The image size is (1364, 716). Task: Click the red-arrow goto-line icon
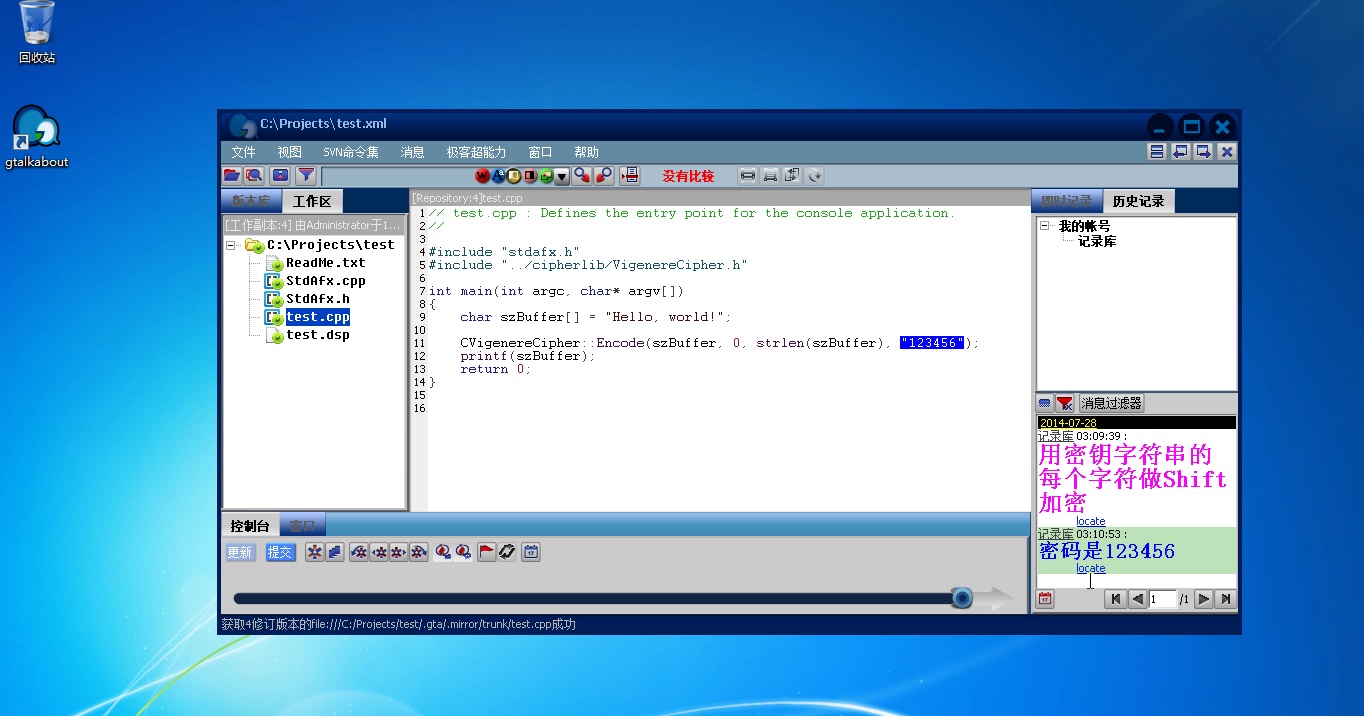click(x=629, y=176)
